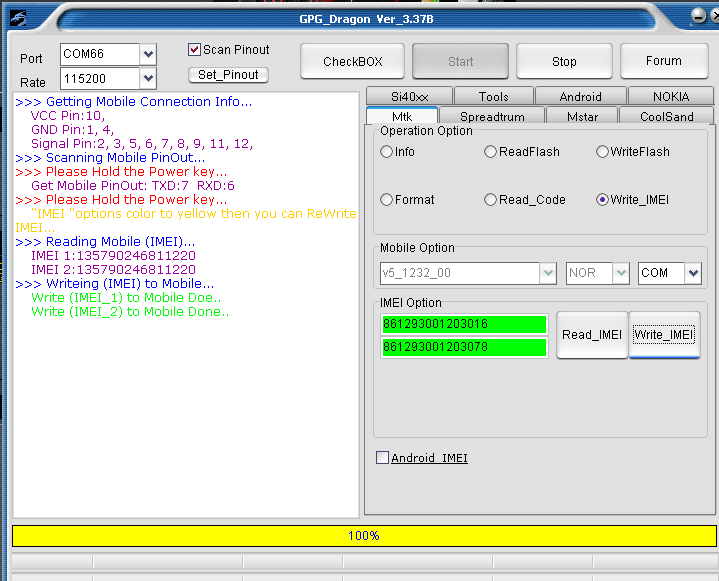Click log line 'IMEI 1:135790246811220'
Screen dimensions: 719x581
click(113, 255)
